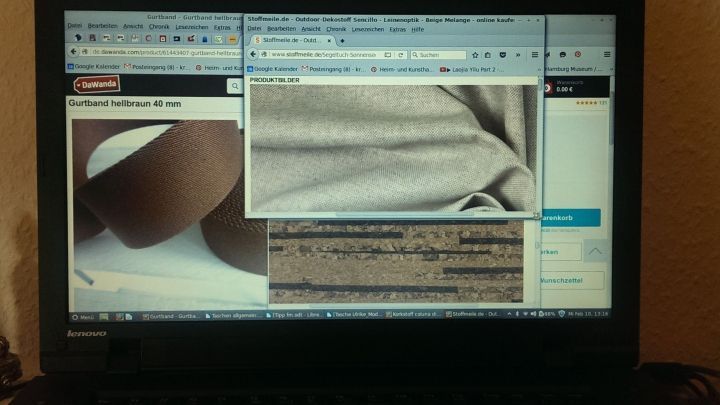Open the DaWanda Warenkorb cart icon
720x405 pixels.
[548, 87]
